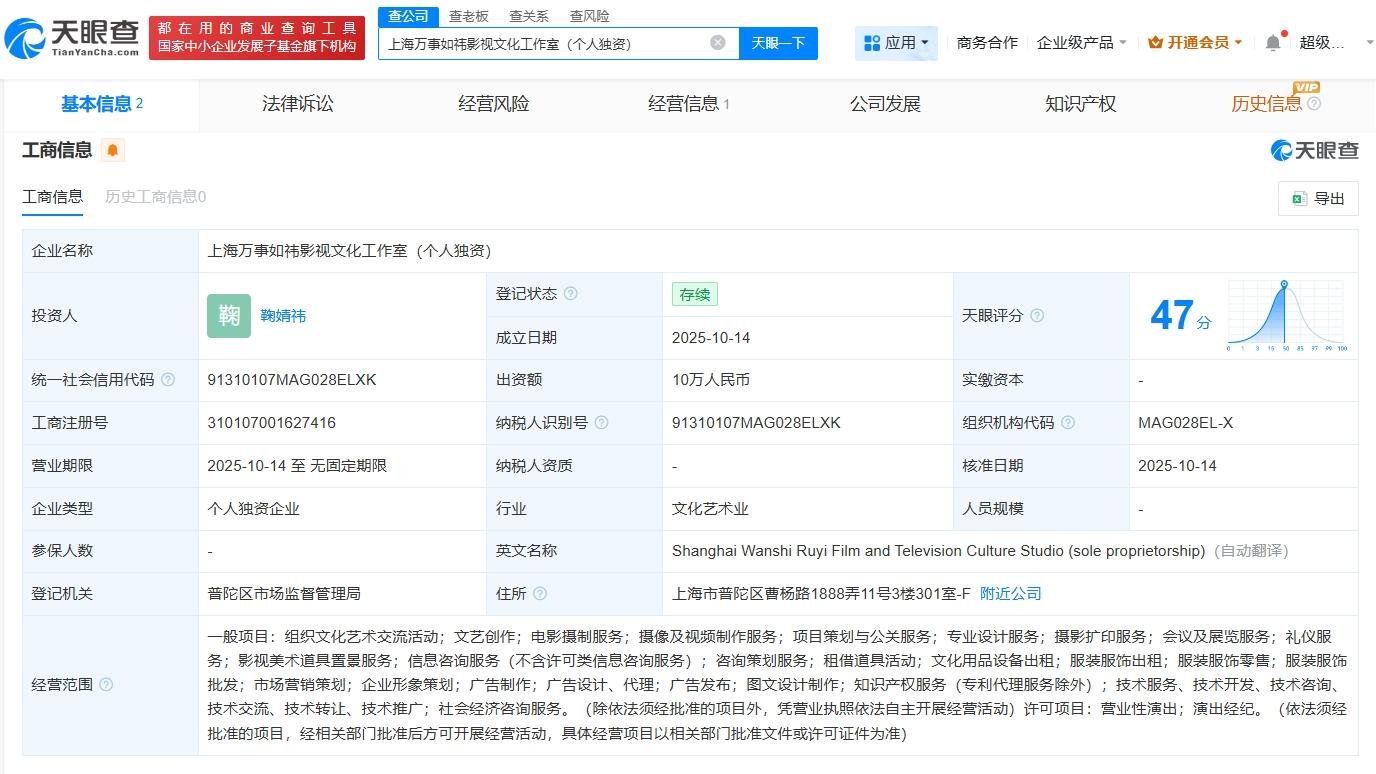Open the notification bell with red dot
1376x774 pixels.
coord(1271,42)
